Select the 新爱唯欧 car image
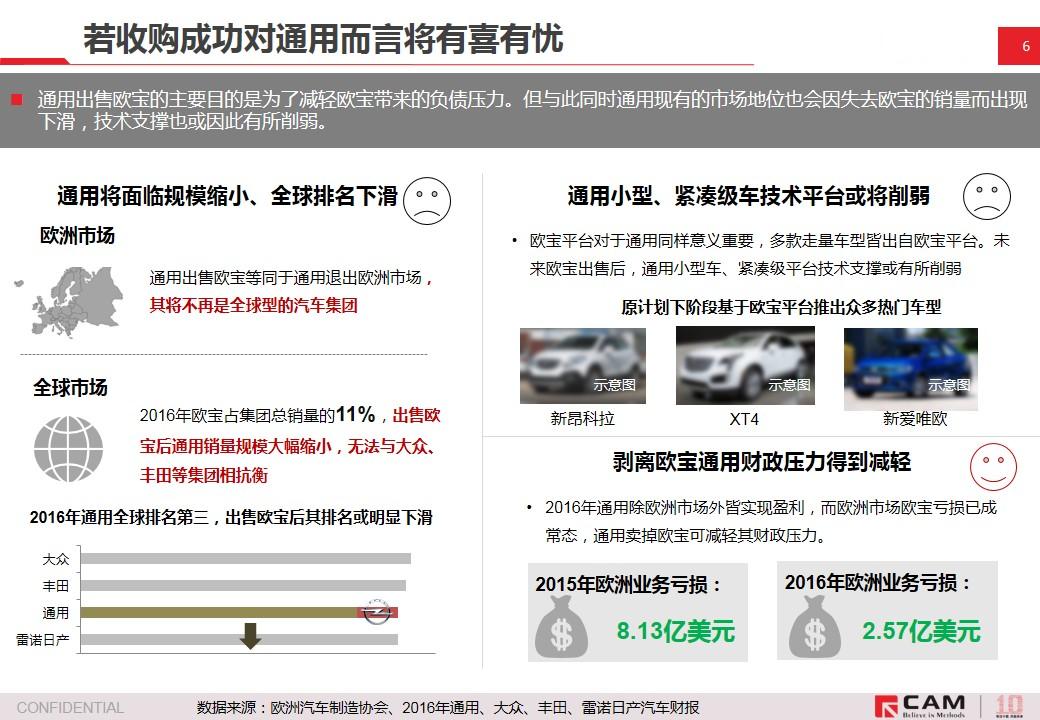Viewport: 1040px width, 720px height. pyautogui.click(x=911, y=369)
